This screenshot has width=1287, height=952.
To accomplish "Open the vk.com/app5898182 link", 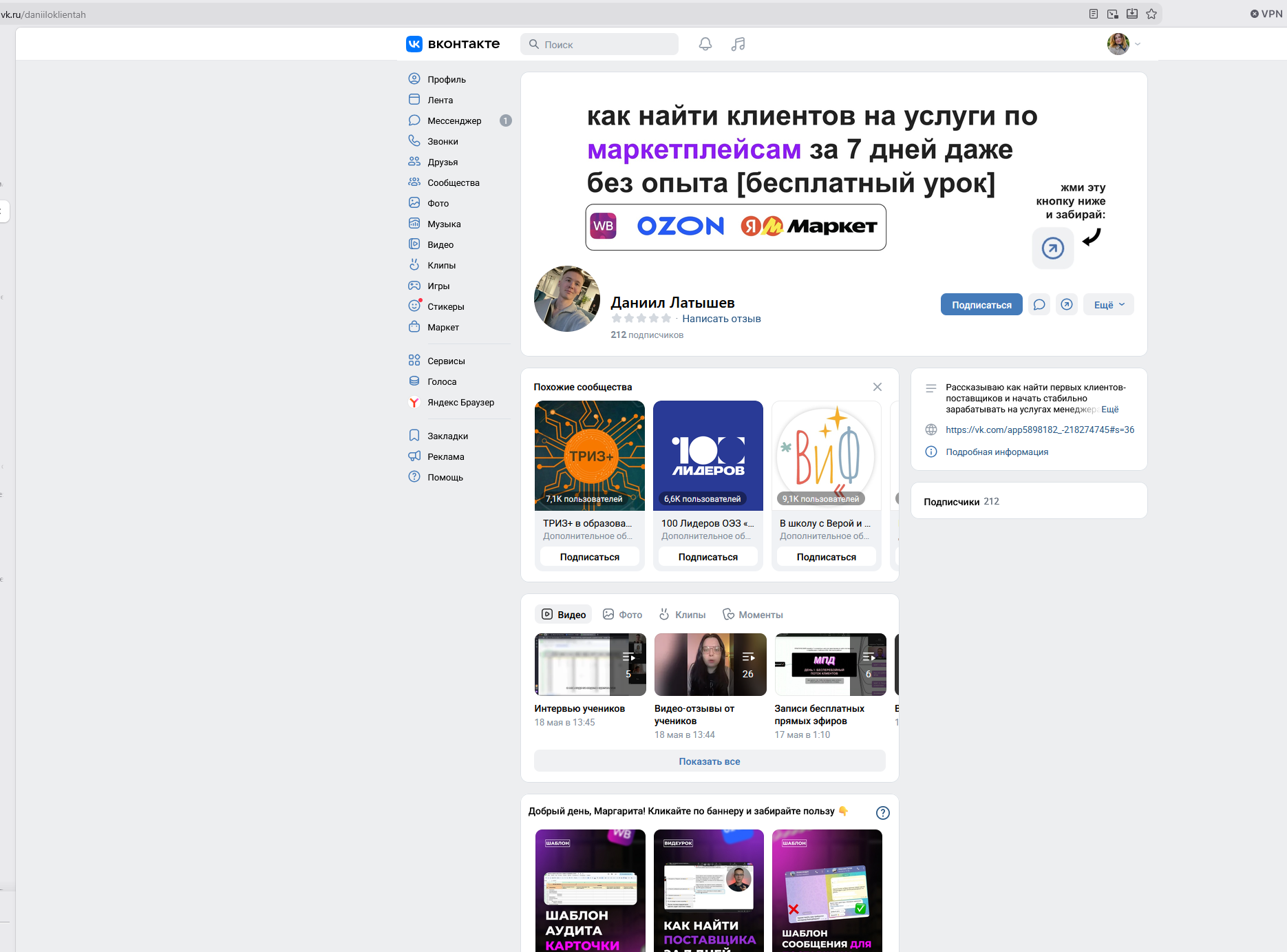I will point(1040,430).
